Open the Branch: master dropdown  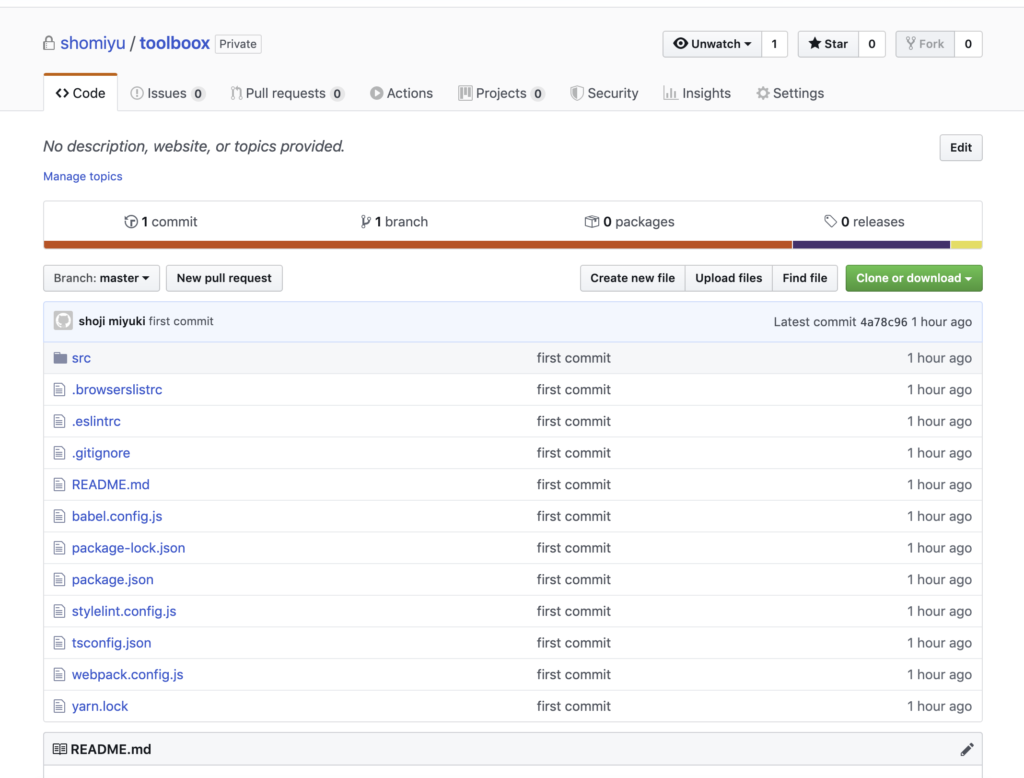point(101,278)
